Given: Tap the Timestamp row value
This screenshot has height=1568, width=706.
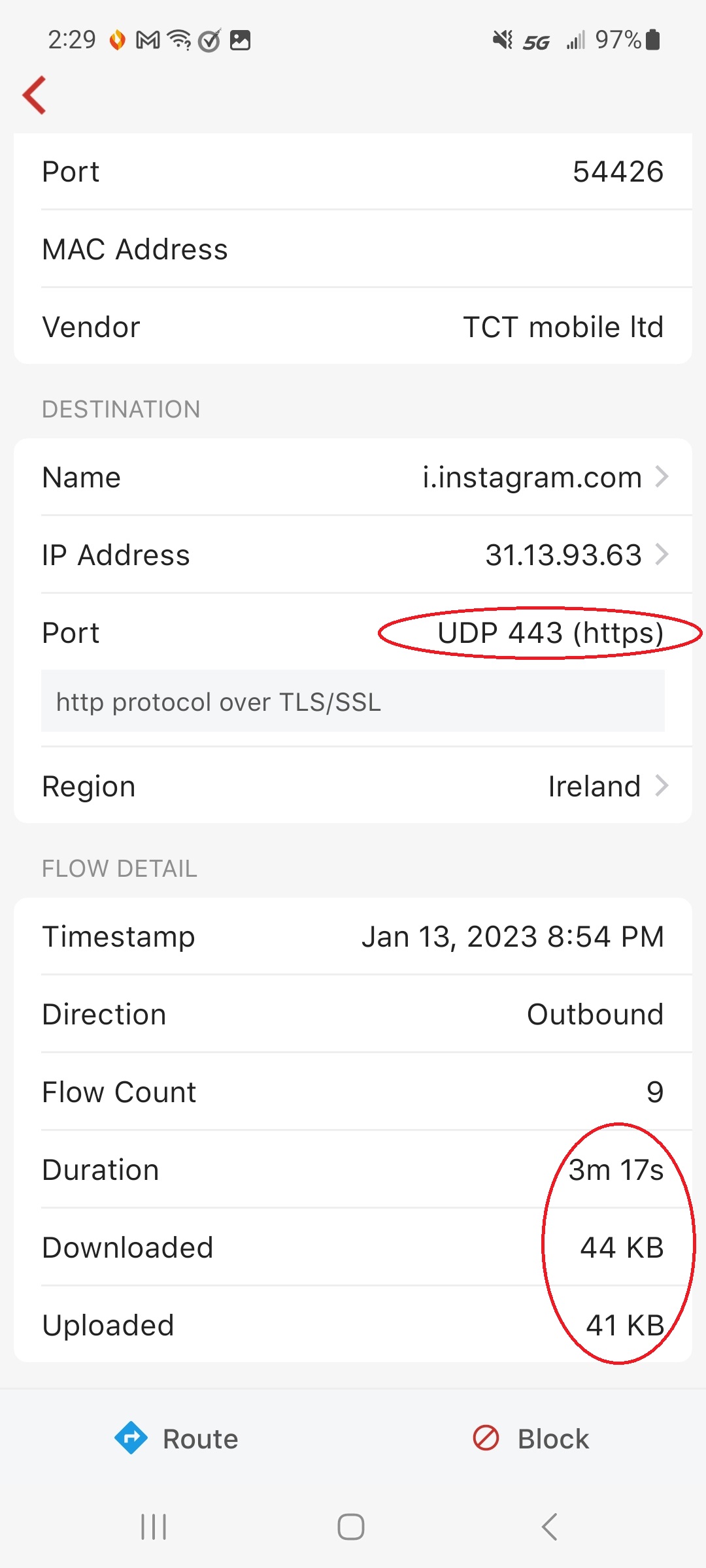Looking at the screenshot, I should (513, 936).
